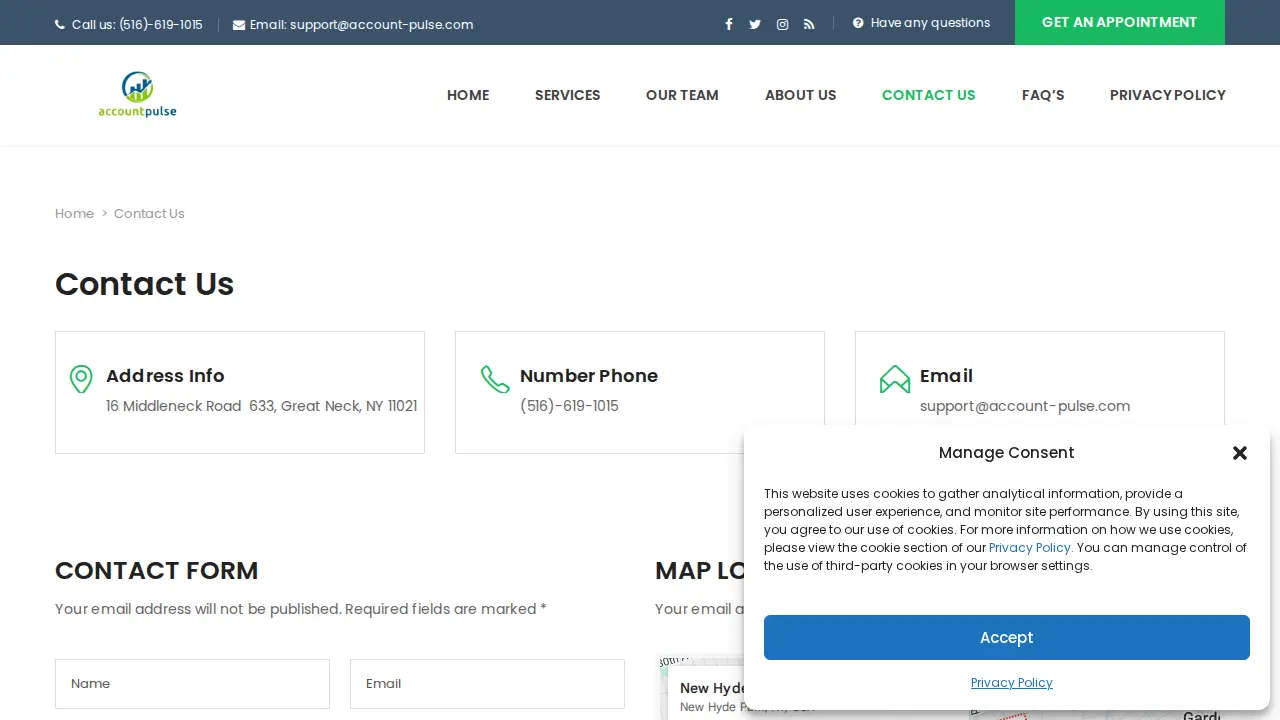The width and height of the screenshot is (1280, 720).
Task: Go to the Home menu item
Action: click(468, 95)
